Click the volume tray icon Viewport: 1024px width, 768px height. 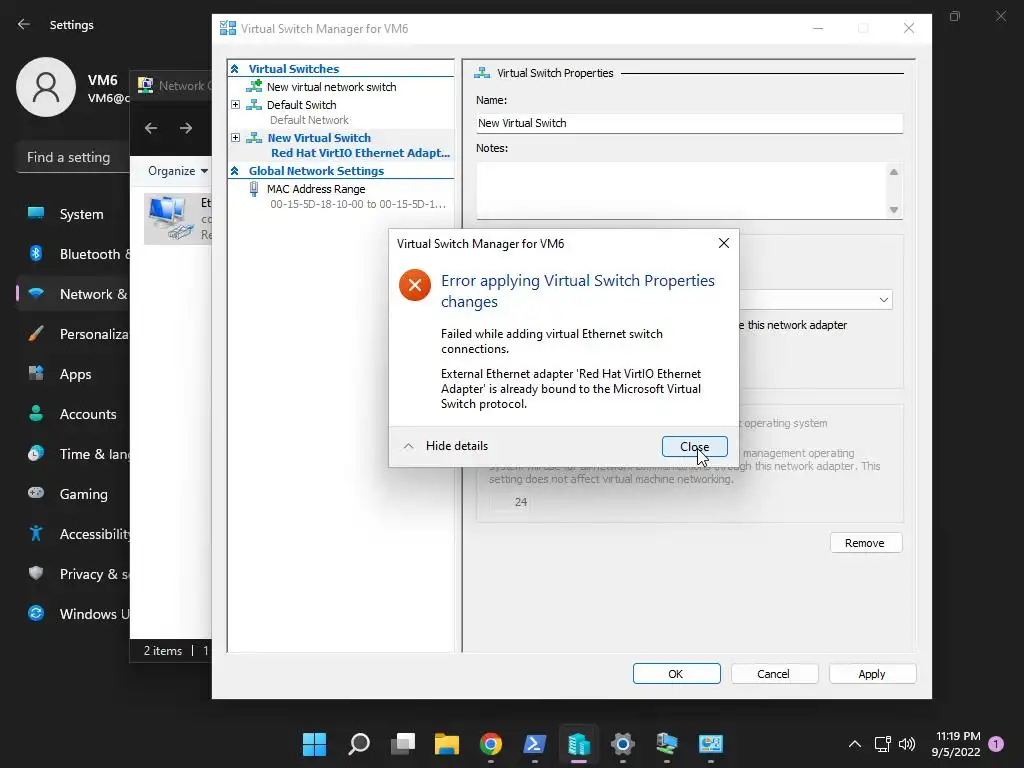point(907,744)
